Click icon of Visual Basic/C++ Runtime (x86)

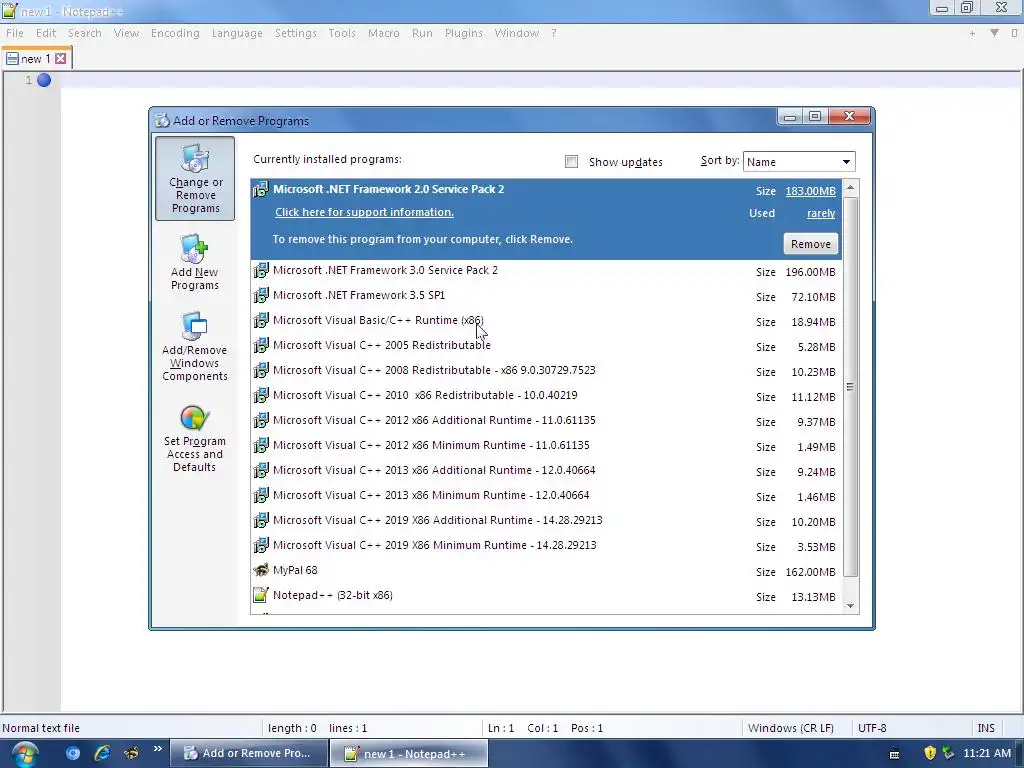[261, 320]
